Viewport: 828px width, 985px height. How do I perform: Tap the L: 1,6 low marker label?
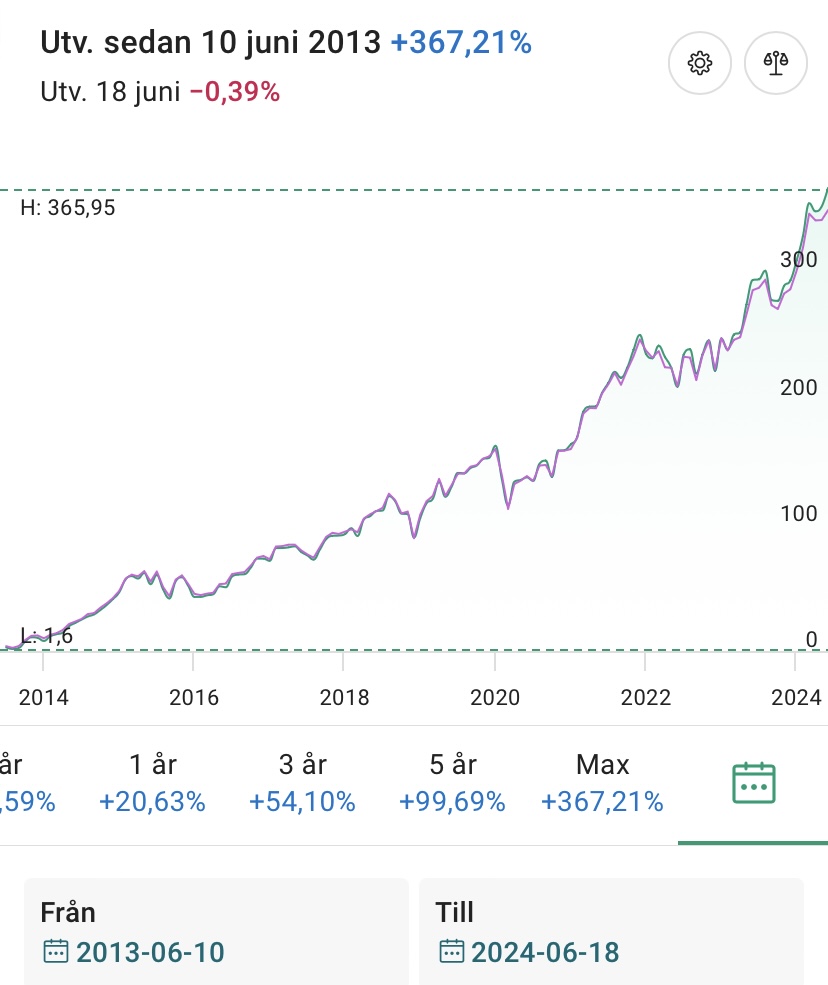click(x=46, y=635)
